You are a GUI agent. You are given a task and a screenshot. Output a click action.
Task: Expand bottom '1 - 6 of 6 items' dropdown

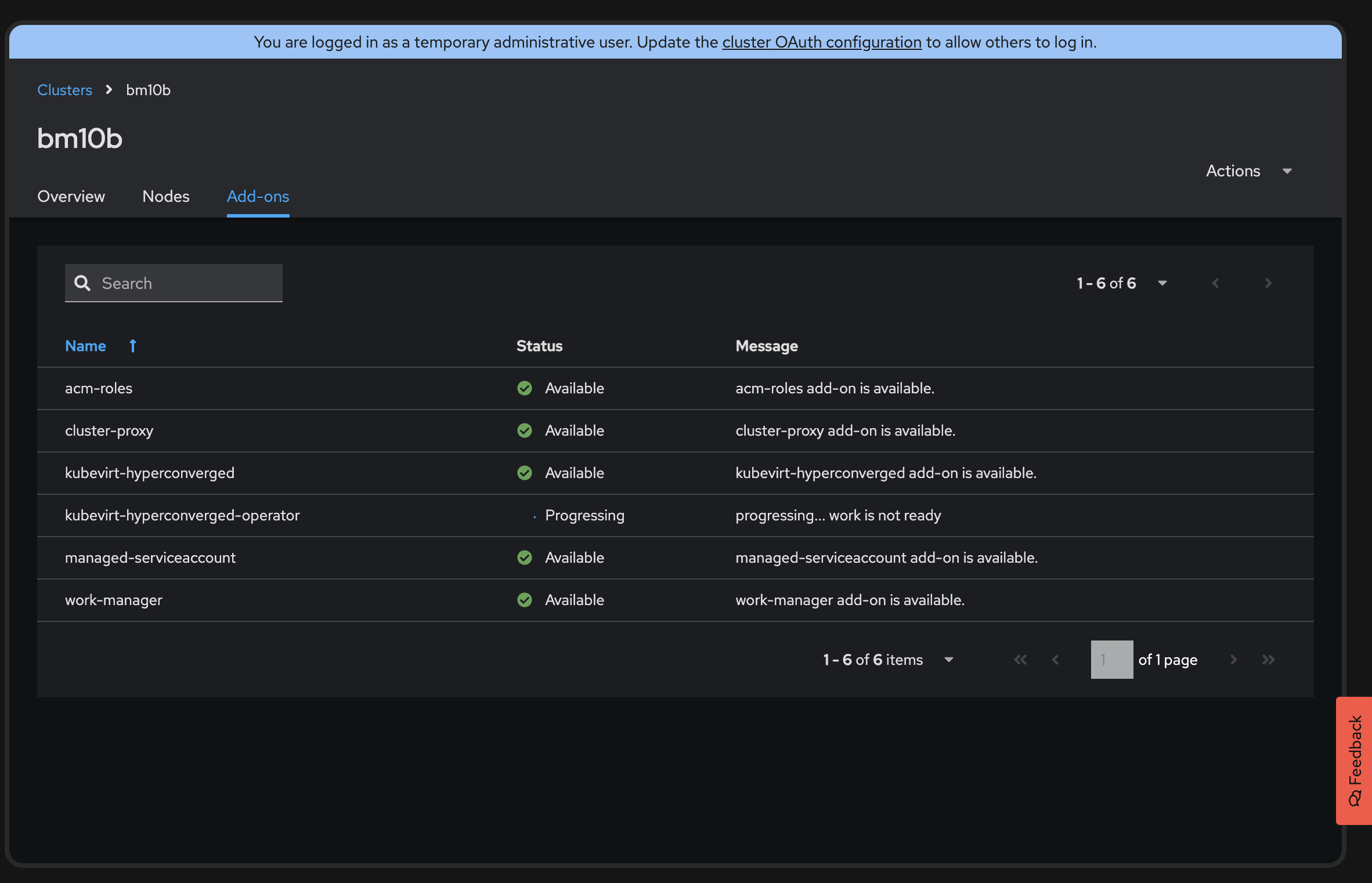click(x=888, y=660)
